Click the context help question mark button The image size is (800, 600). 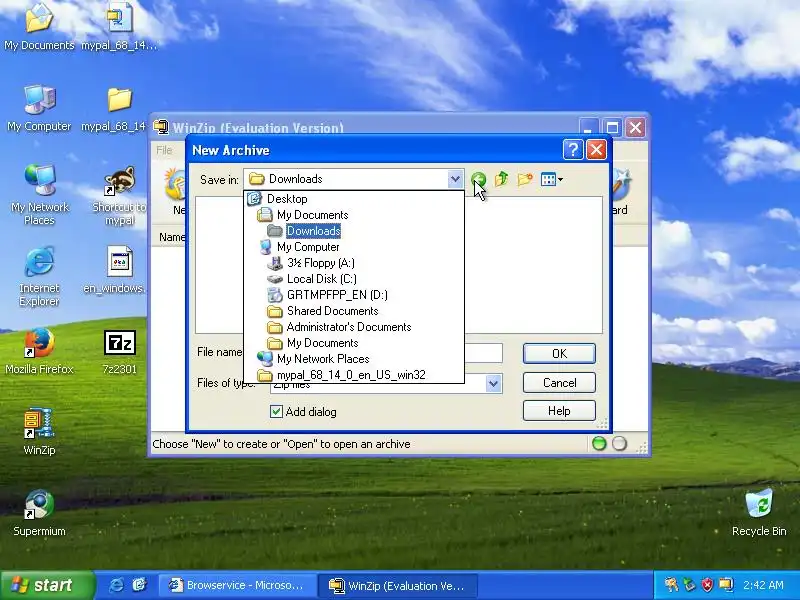(572, 150)
